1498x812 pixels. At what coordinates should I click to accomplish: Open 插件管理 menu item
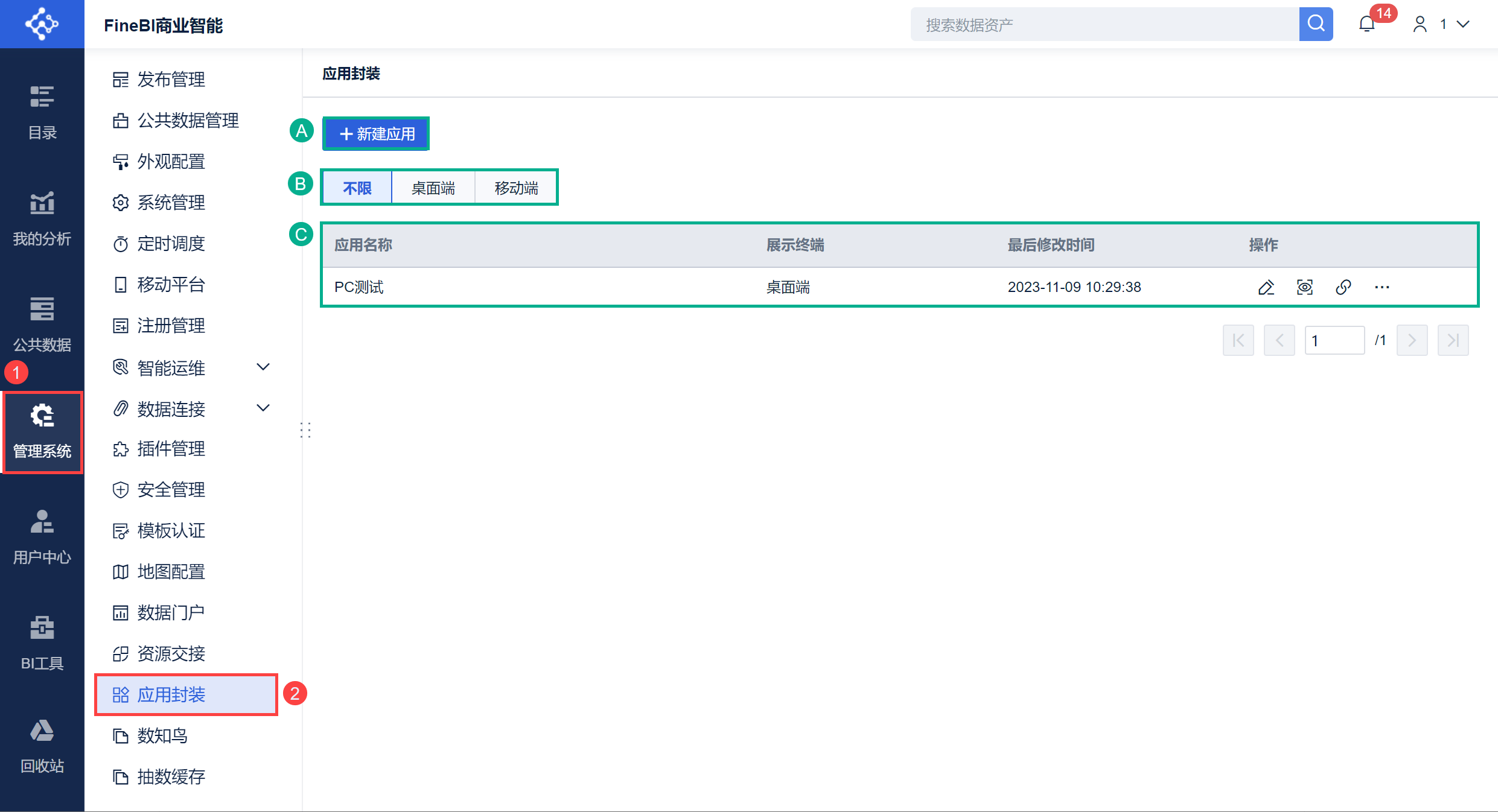coord(171,449)
